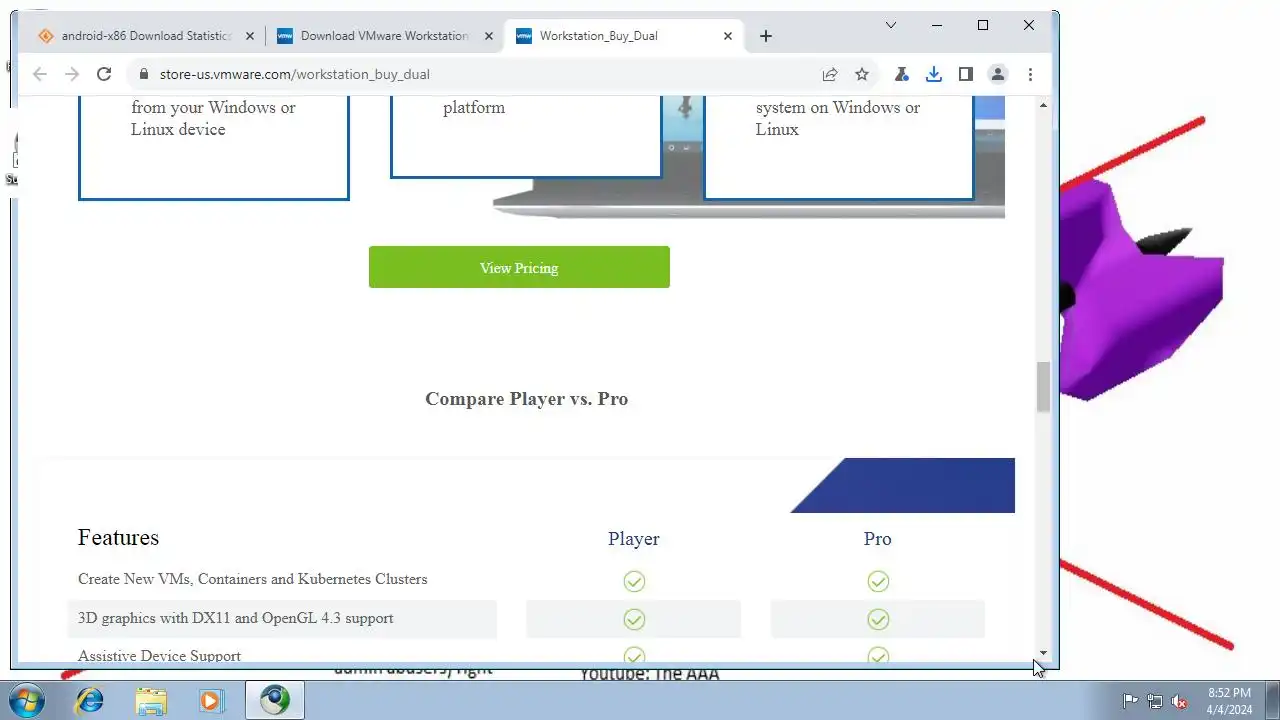This screenshot has height=720, width=1280.
Task: Select the Workstation_Buy_Dual tab
Action: pos(624,36)
